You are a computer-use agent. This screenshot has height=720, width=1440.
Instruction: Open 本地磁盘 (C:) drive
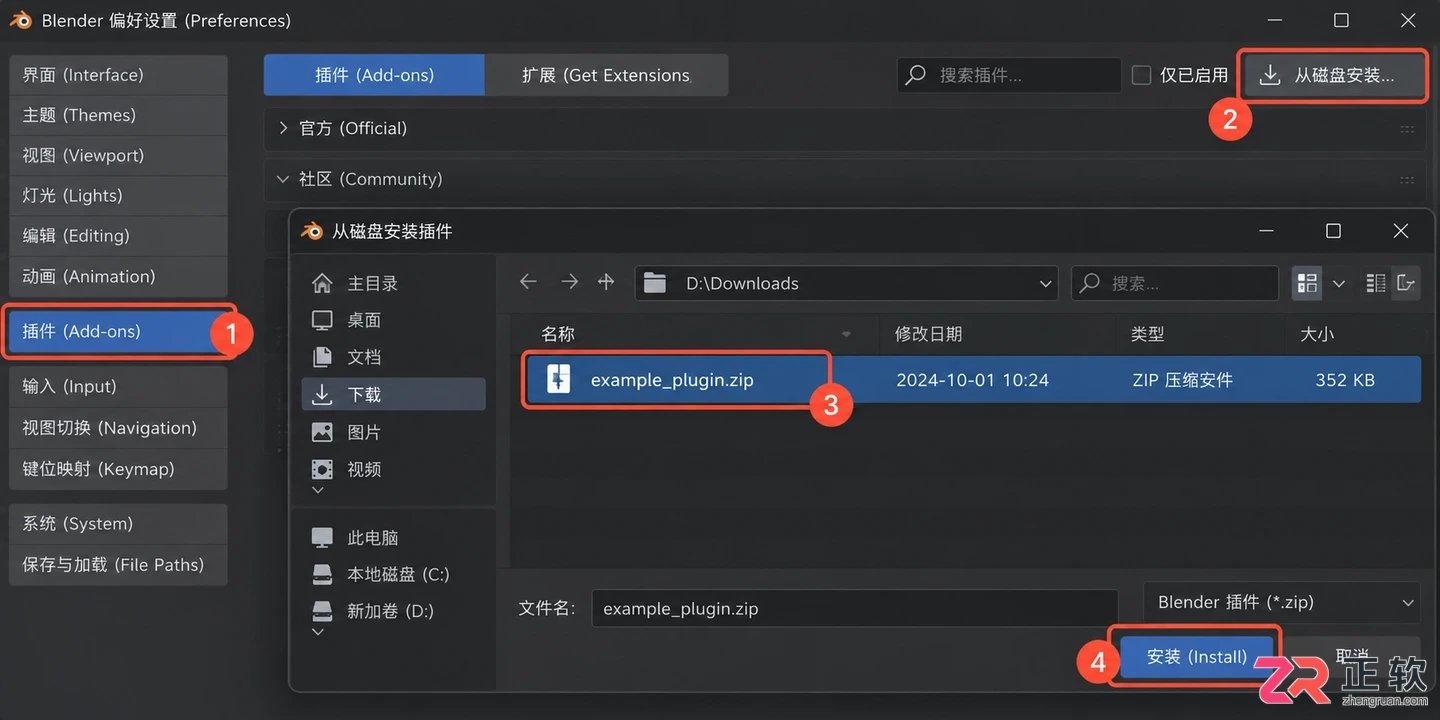click(394, 575)
